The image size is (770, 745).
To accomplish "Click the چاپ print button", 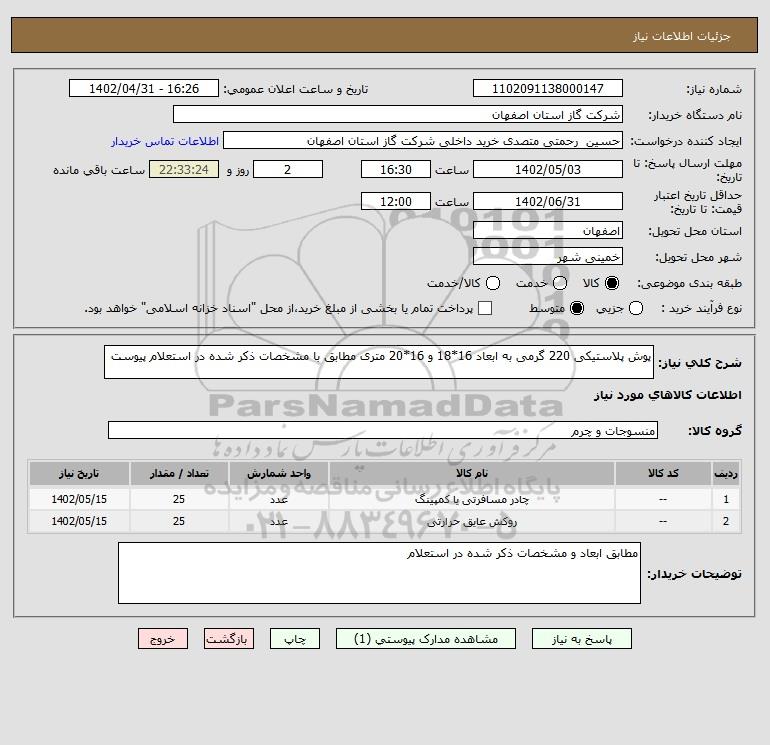I will (x=295, y=639).
